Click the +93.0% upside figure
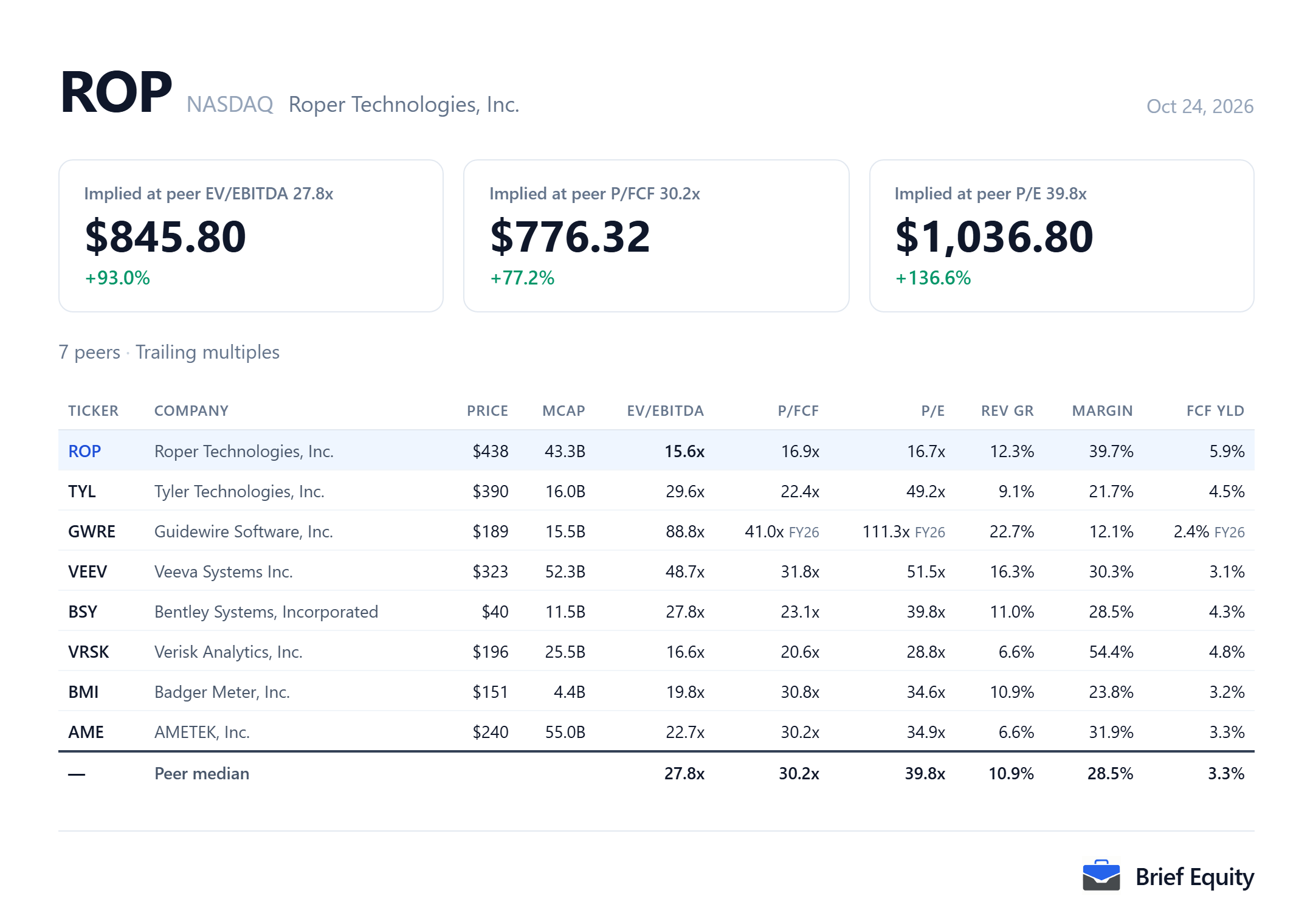Viewport: 1313px width, 924px height. 117,278
